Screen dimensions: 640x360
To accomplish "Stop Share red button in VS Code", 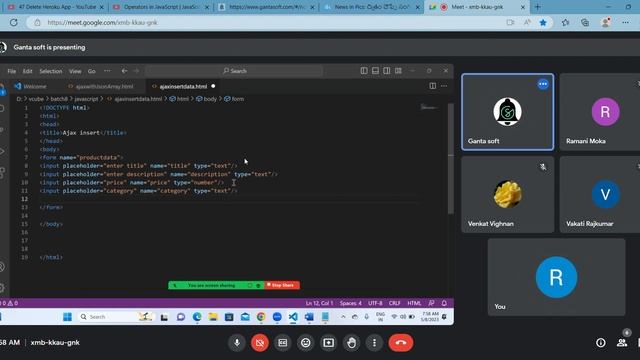I will tap(282, 285).
